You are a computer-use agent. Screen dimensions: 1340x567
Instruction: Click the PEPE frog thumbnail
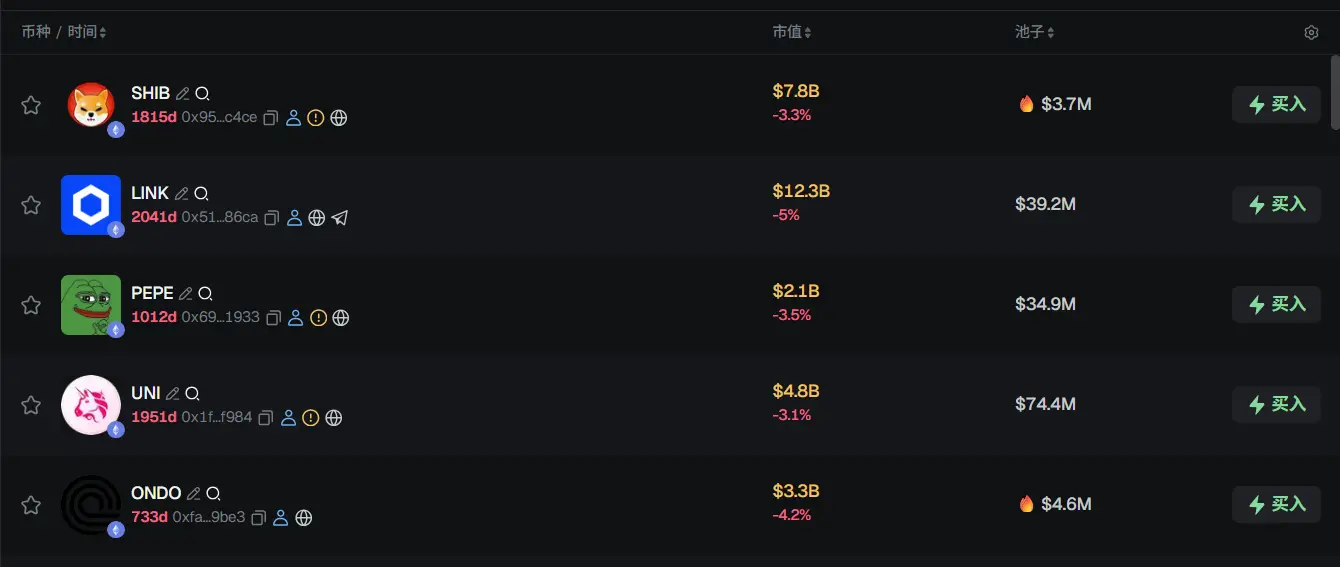click(x=91, y=304)
